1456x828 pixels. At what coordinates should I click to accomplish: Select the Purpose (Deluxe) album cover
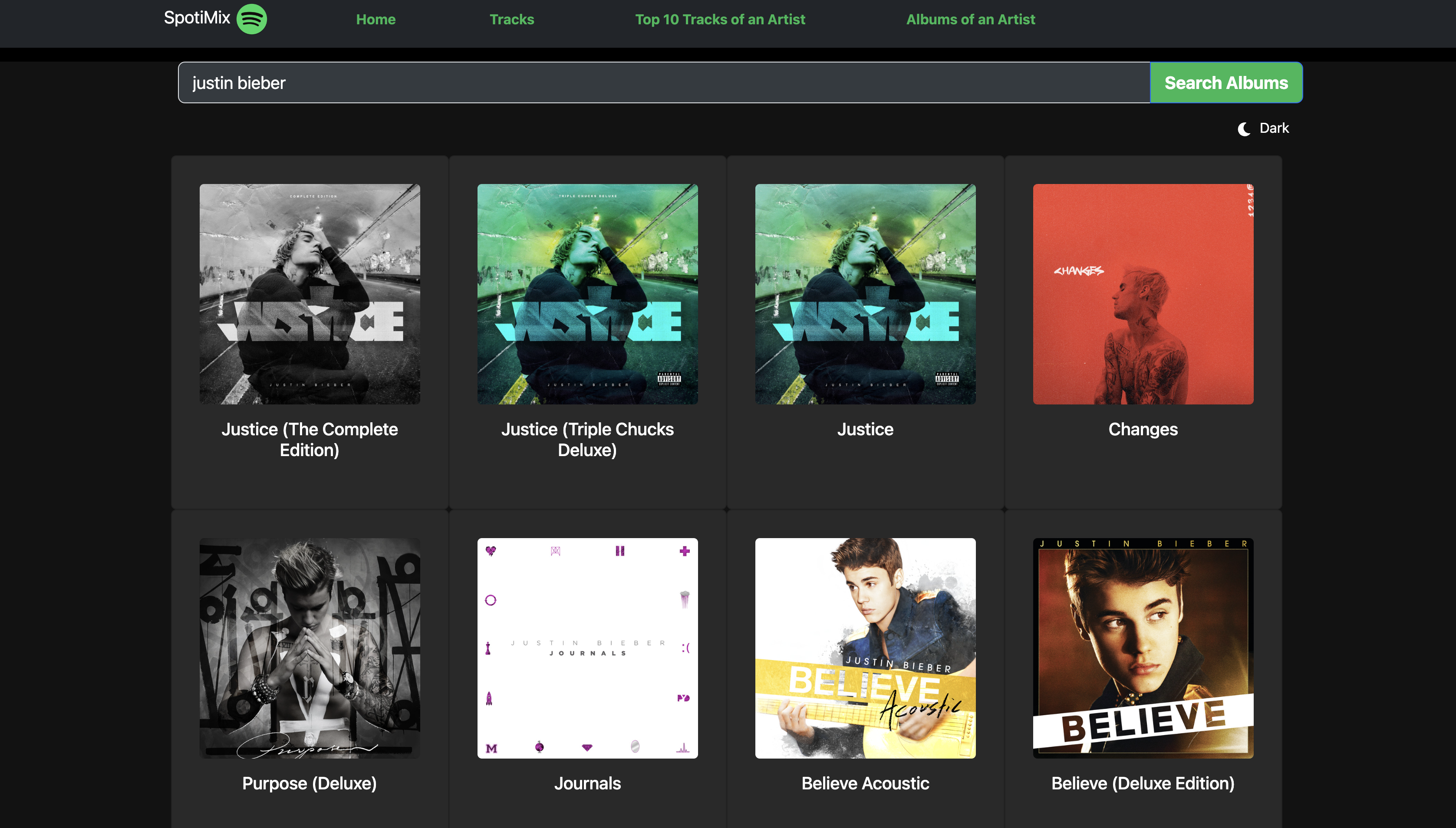coord(310,648)
